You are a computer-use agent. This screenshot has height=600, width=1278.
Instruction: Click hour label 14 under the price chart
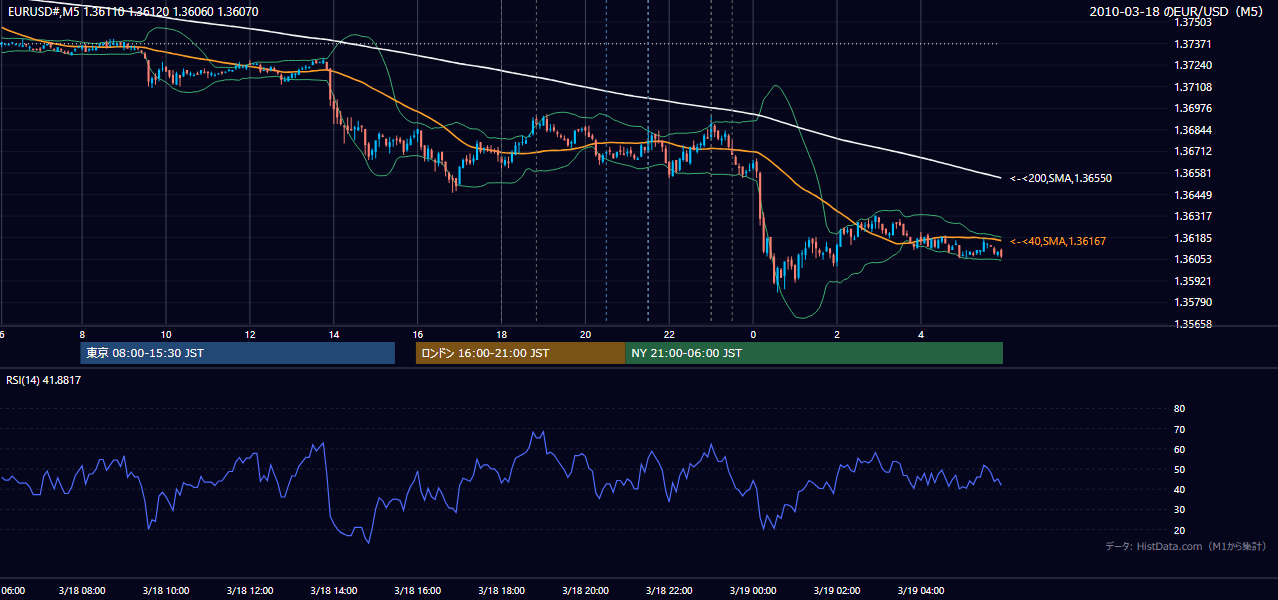(334, 334)
